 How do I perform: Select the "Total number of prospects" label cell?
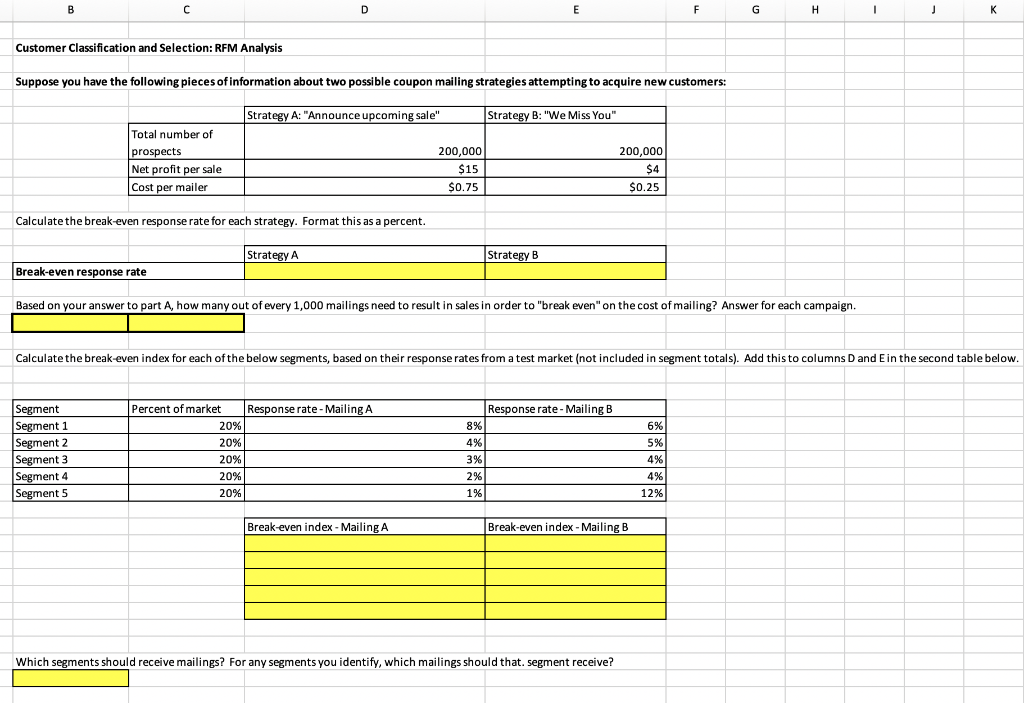185,141
